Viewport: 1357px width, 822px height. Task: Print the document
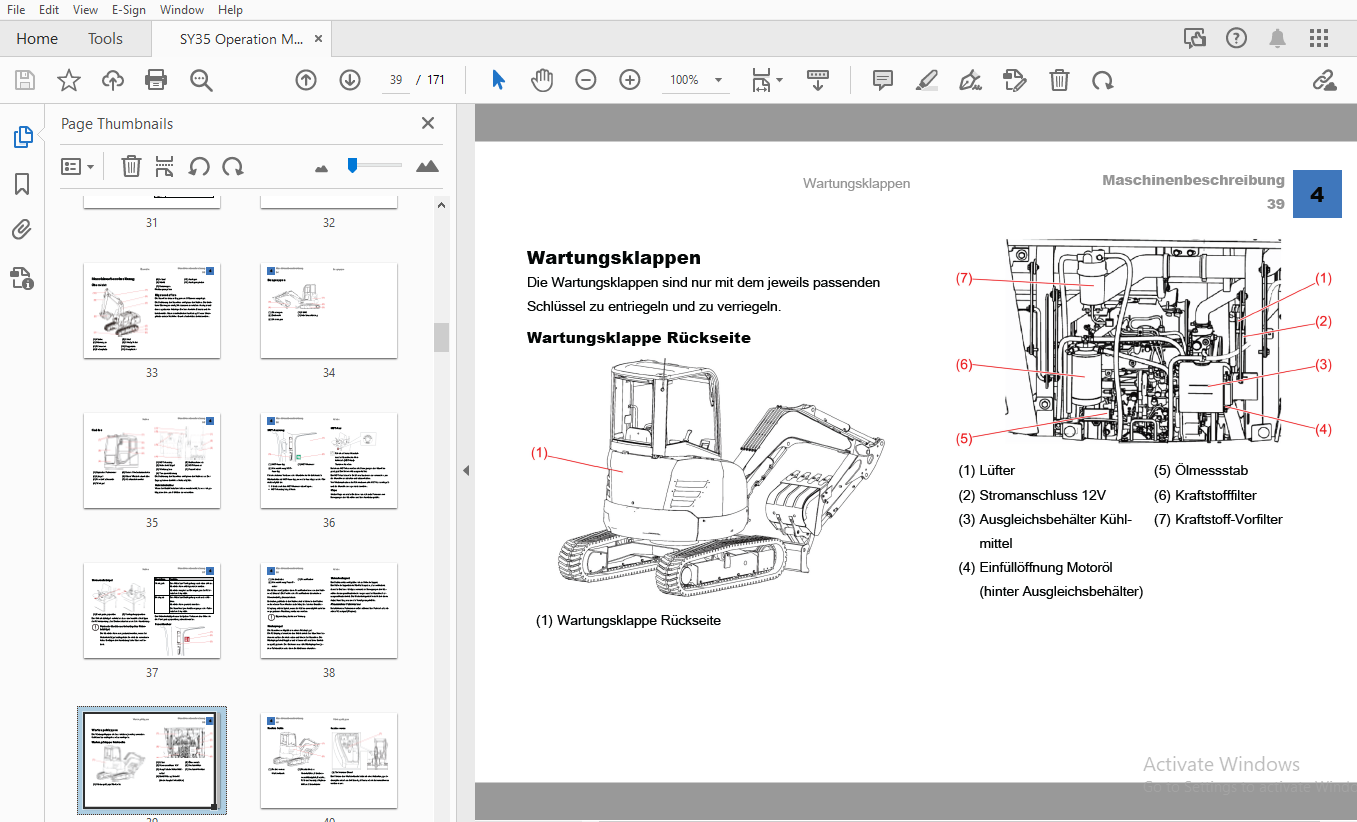[156, 80]
